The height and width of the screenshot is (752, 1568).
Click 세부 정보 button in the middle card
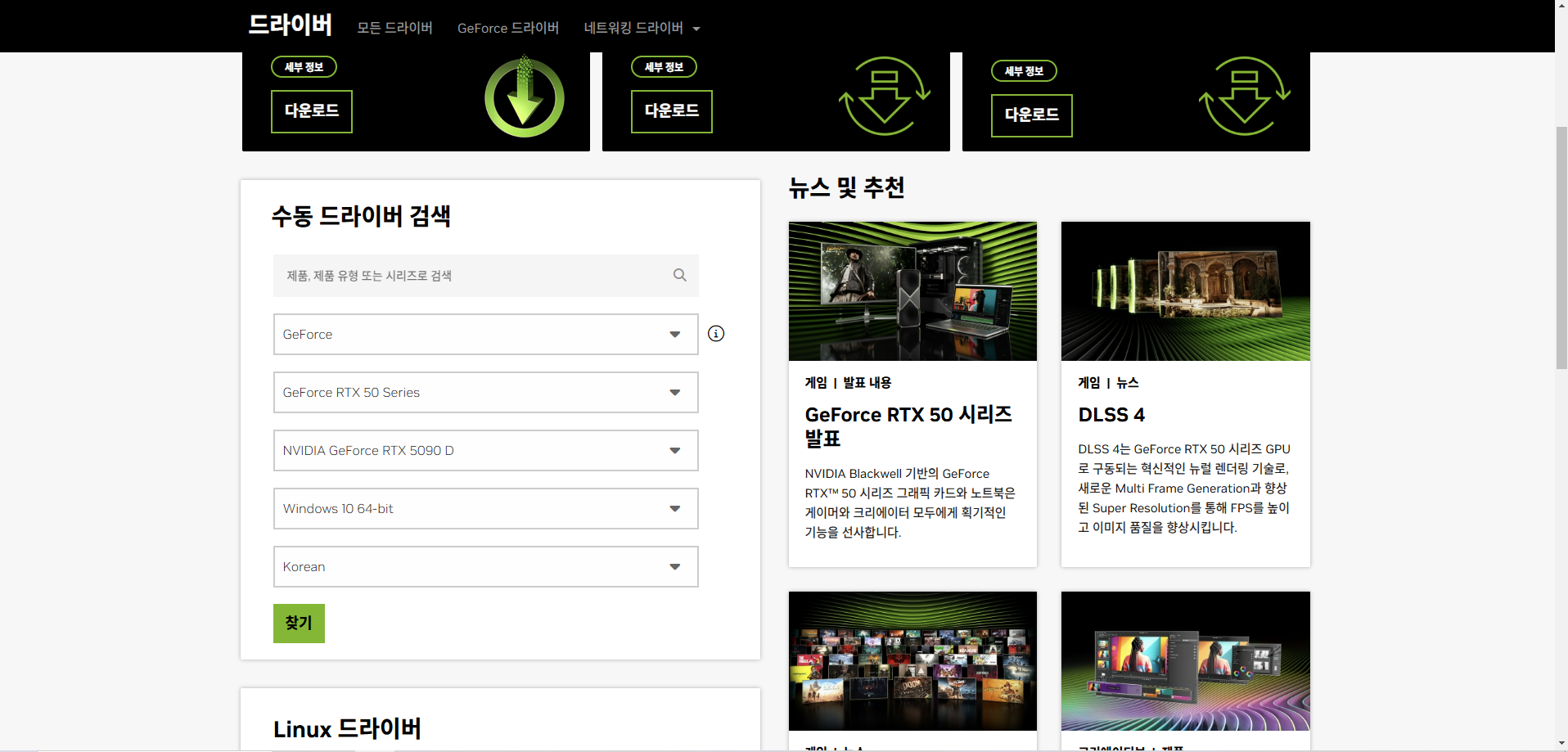pos(664,67)
